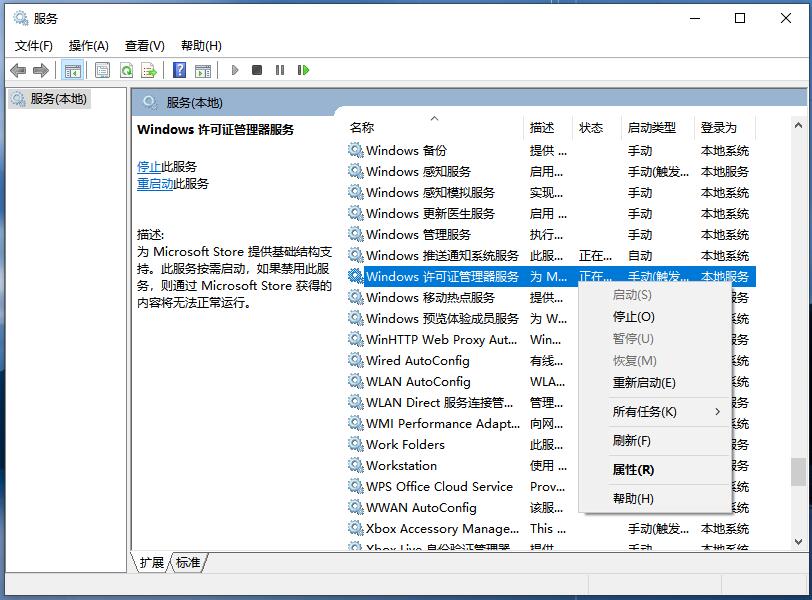Switch to the 标准 tab at bottom

[188, 563]
